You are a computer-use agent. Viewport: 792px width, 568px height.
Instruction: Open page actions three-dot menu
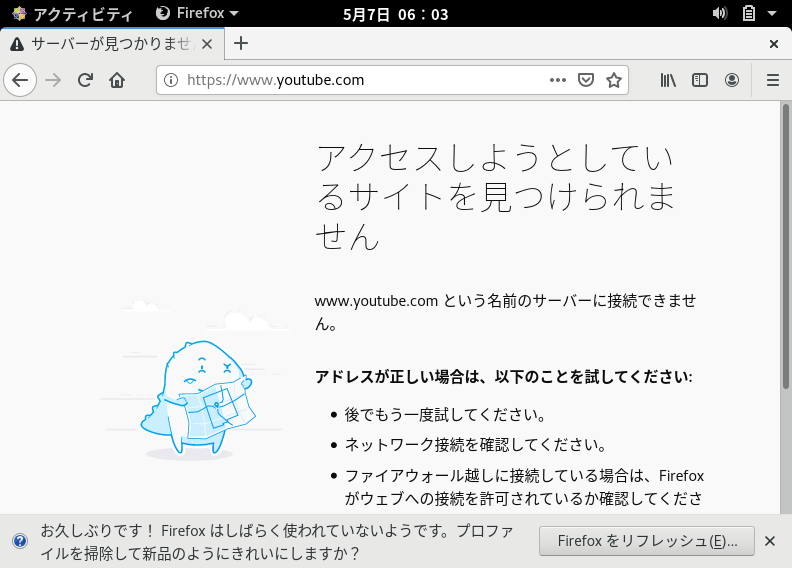(558, 80)
